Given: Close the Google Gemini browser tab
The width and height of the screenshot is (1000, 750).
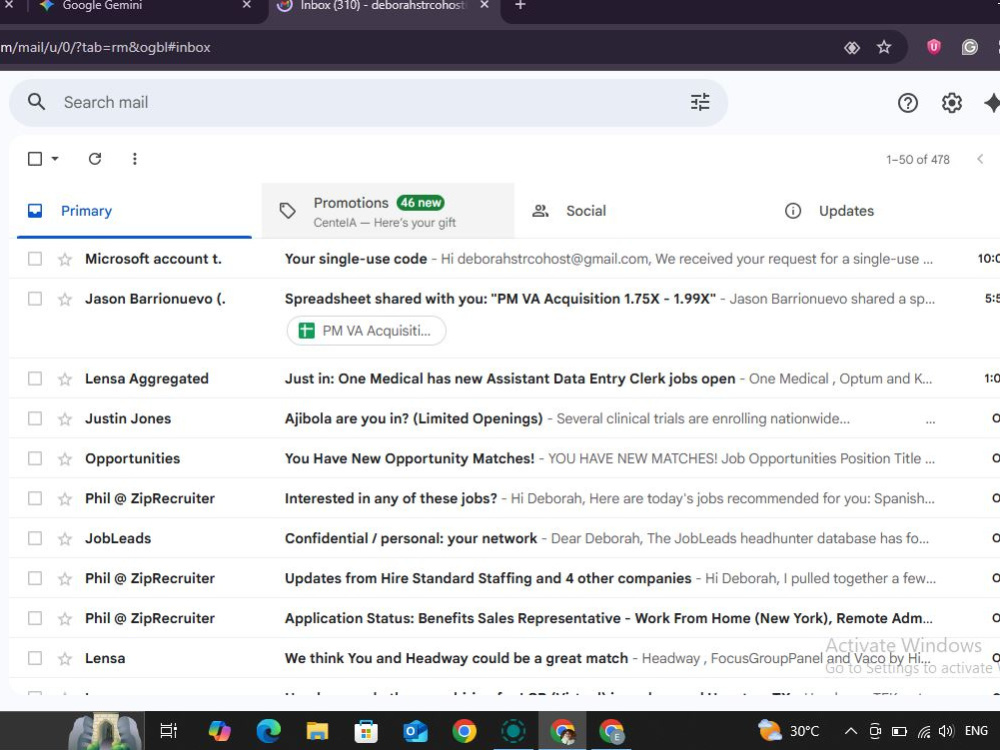Looking at the screenshot, I should pyautogui.click(x=247, y=5).
